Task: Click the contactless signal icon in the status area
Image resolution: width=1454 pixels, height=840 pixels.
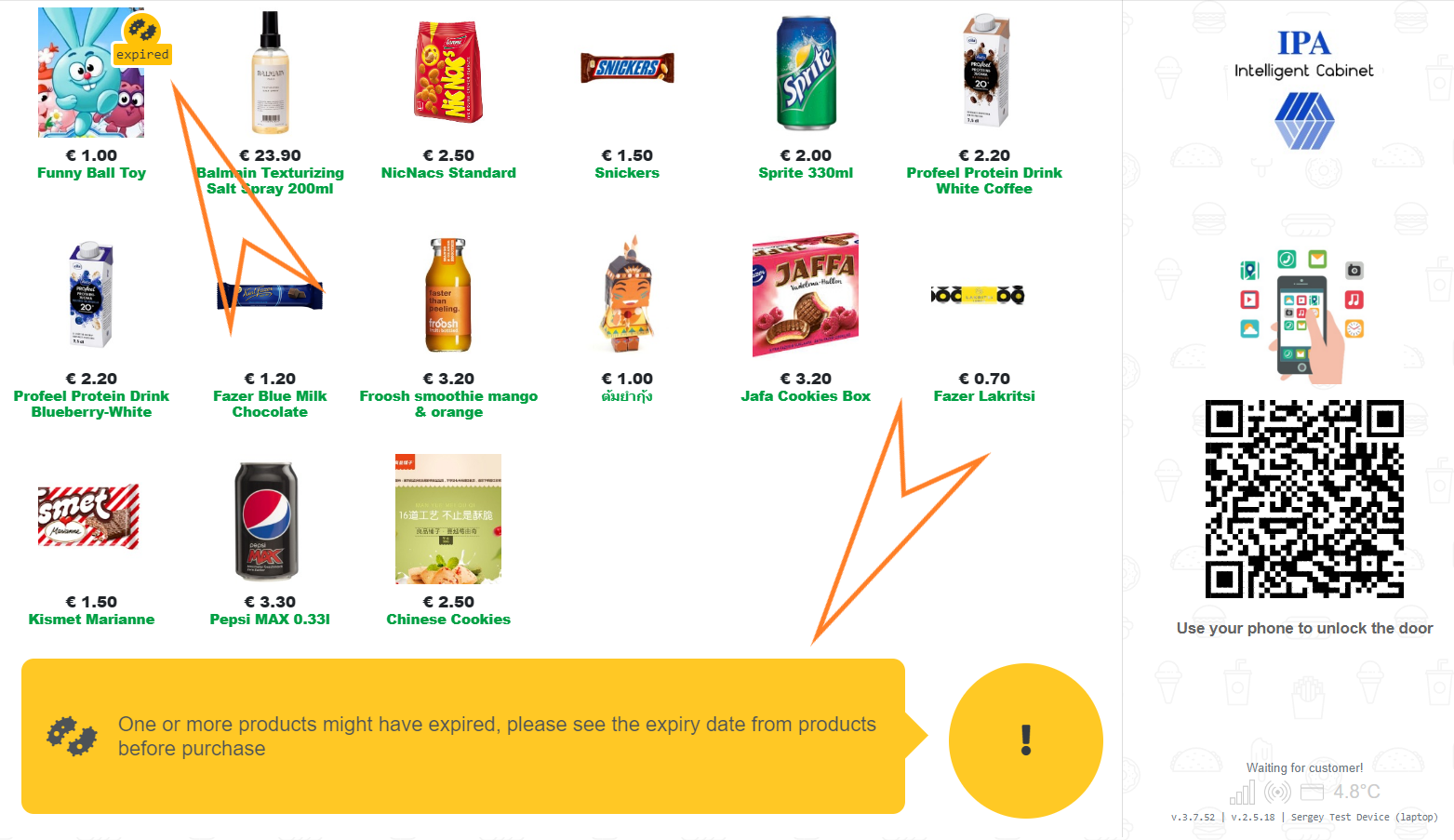Action: (1278, 792)
